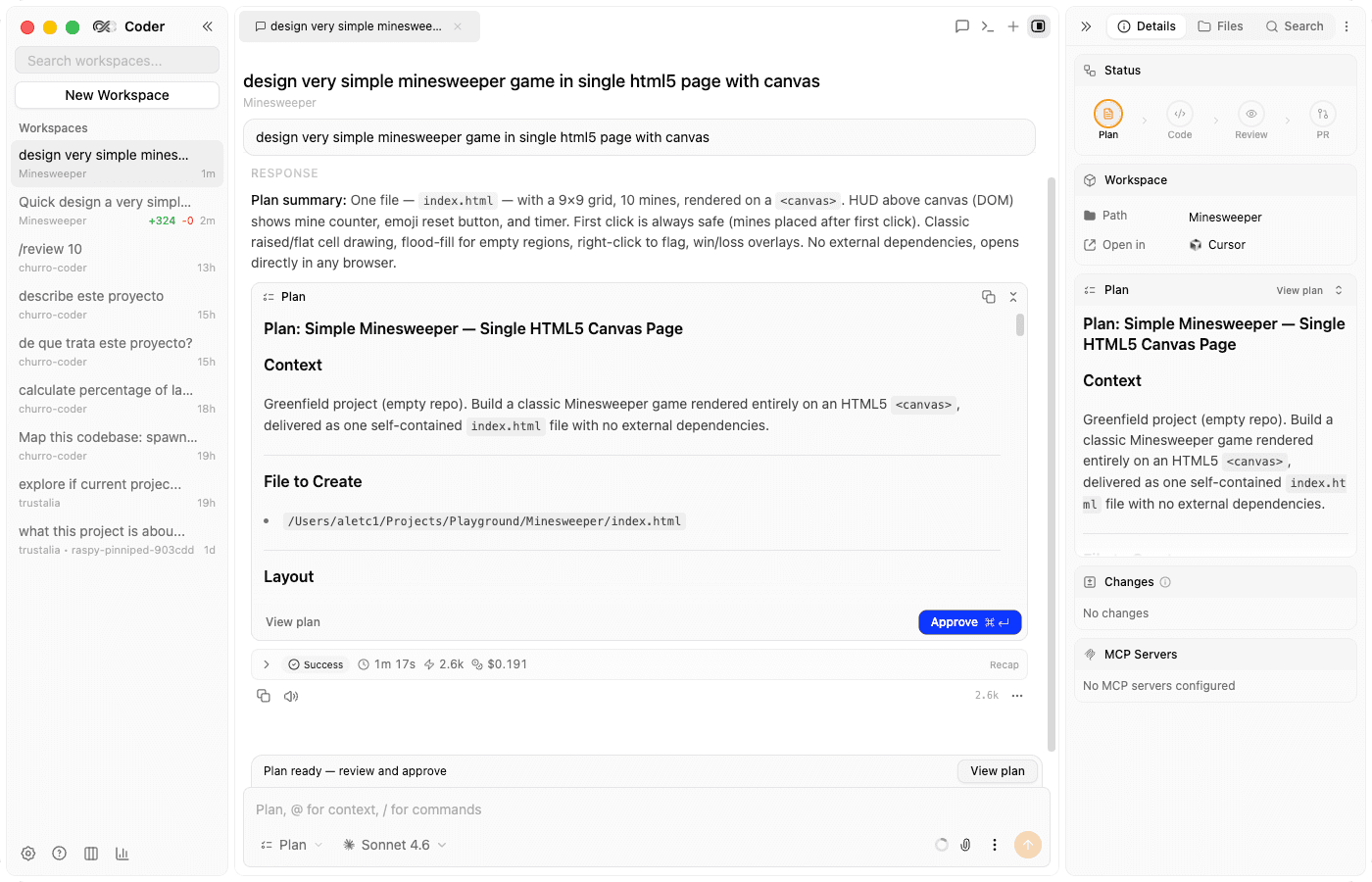Open workspace 'design very simple mines...'

click(x=118, y=164)
